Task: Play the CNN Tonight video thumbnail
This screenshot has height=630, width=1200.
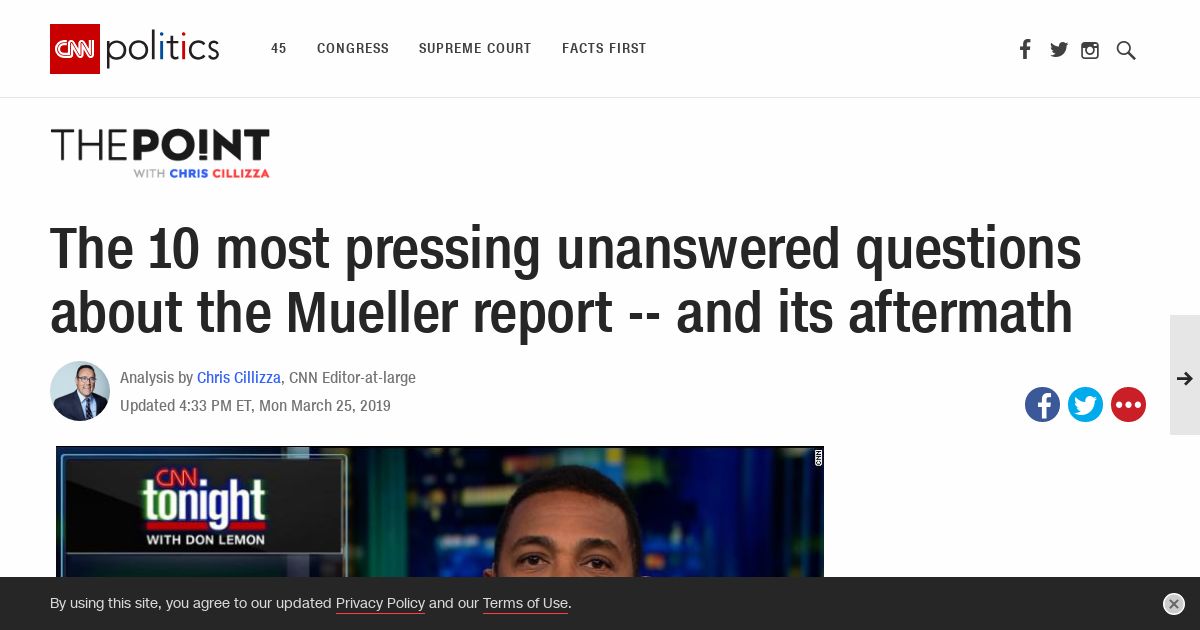Action: coord(440,511)
